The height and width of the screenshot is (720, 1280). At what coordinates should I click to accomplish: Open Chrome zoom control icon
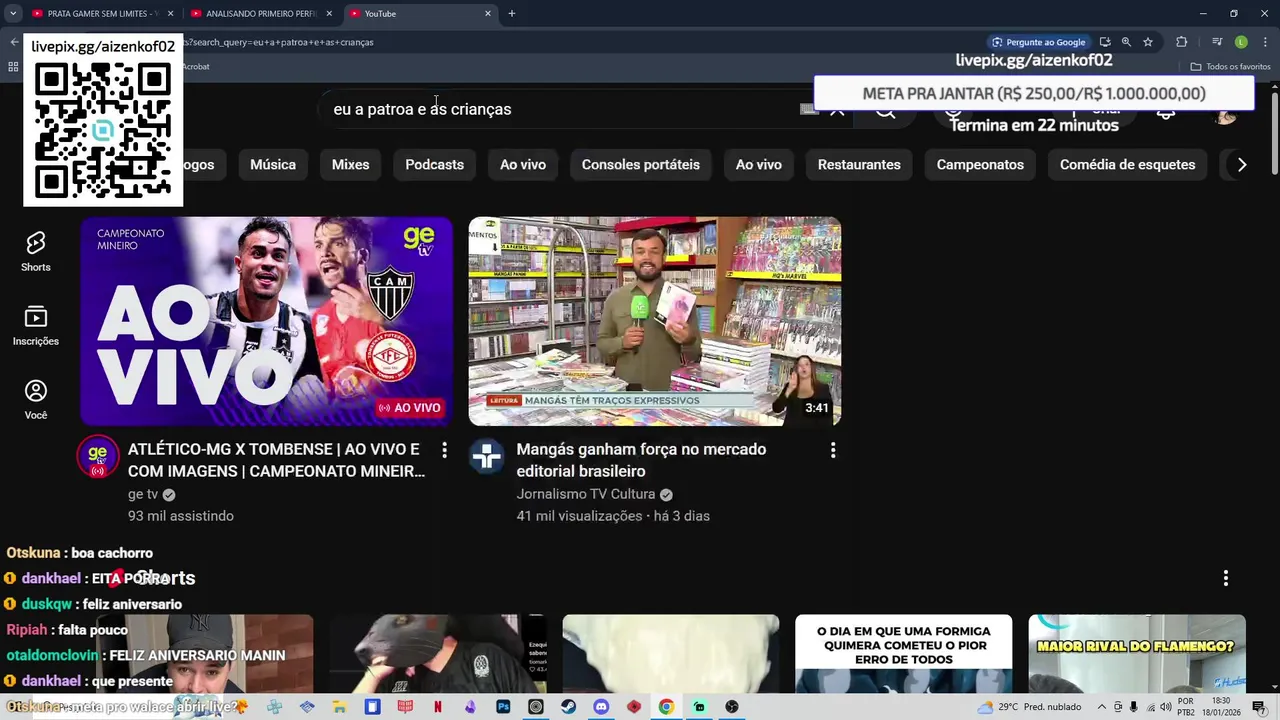pyautogui.click(x=1126, y=42)
